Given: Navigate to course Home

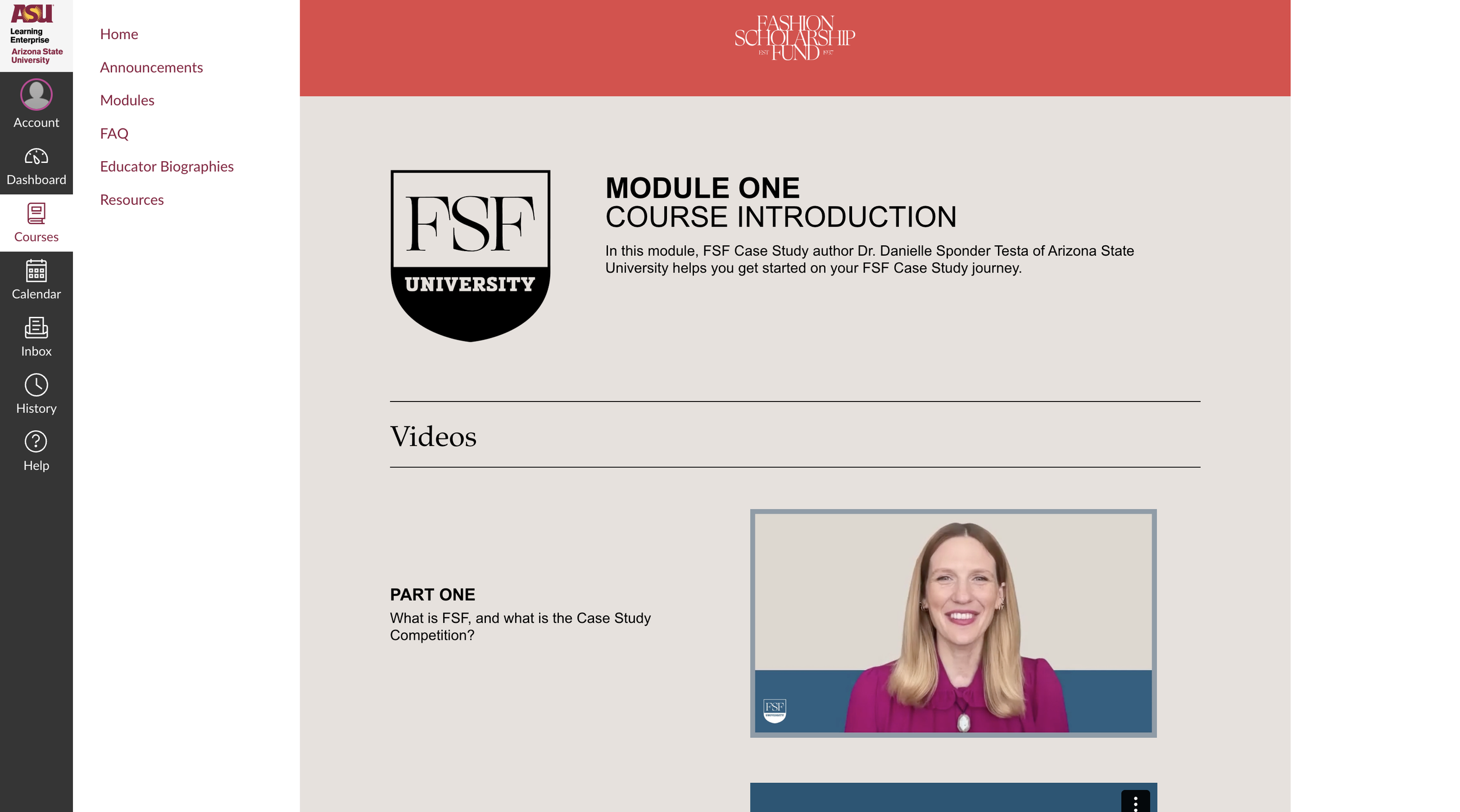Looking at the screenshot, I should pyautogui.click(x=119, y=34).
